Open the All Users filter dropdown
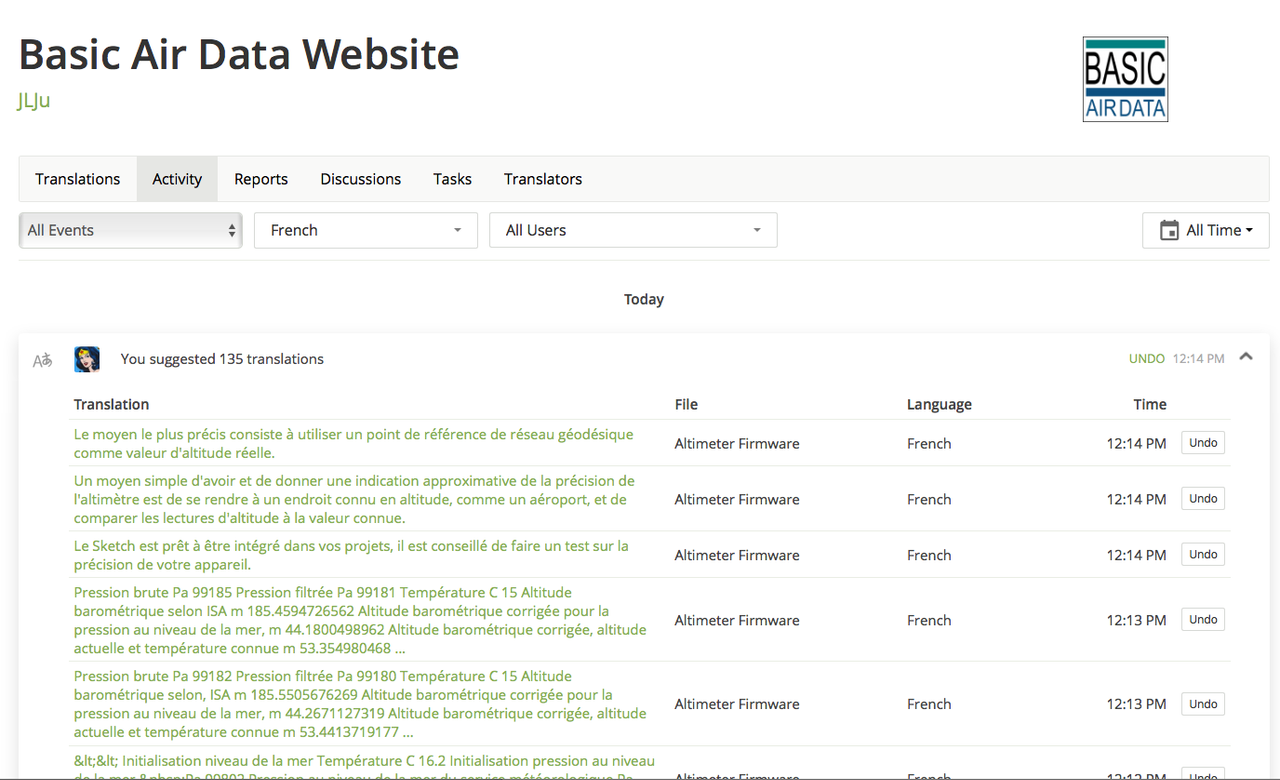Image resolution: width=1280 pixels, height=780 pixels. 633,230
